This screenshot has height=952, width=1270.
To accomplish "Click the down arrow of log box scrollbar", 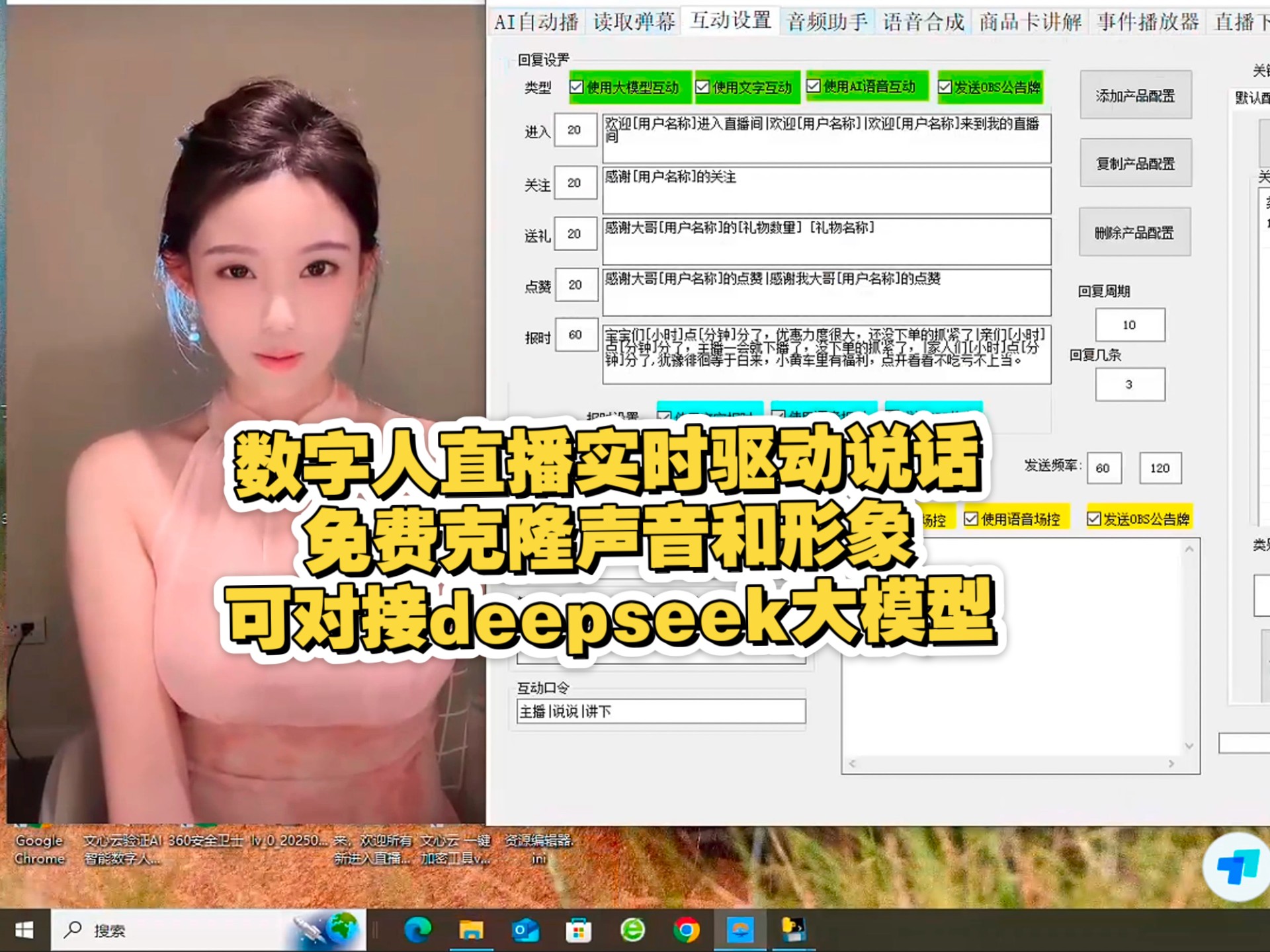I will pos(1189,746).
